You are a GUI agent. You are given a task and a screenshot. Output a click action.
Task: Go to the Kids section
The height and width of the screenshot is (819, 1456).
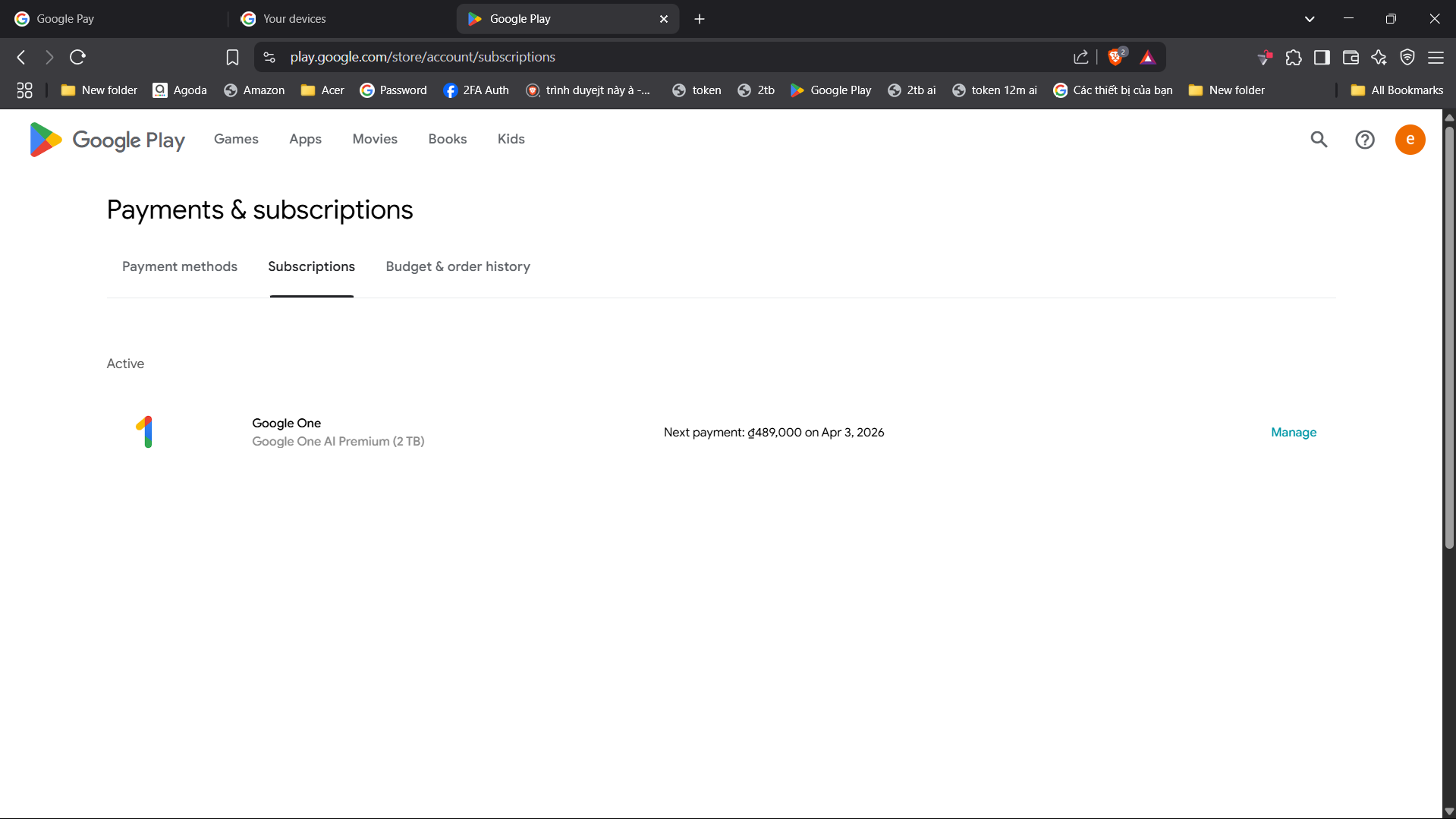pos(511,139)
